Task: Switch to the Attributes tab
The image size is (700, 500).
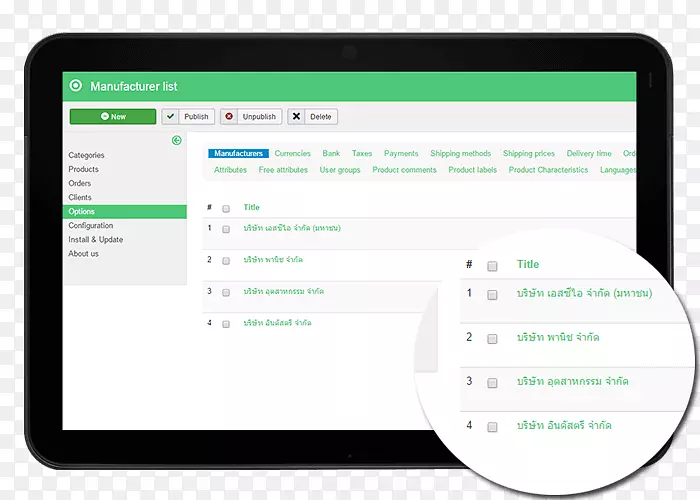Action: click(230, 170)
